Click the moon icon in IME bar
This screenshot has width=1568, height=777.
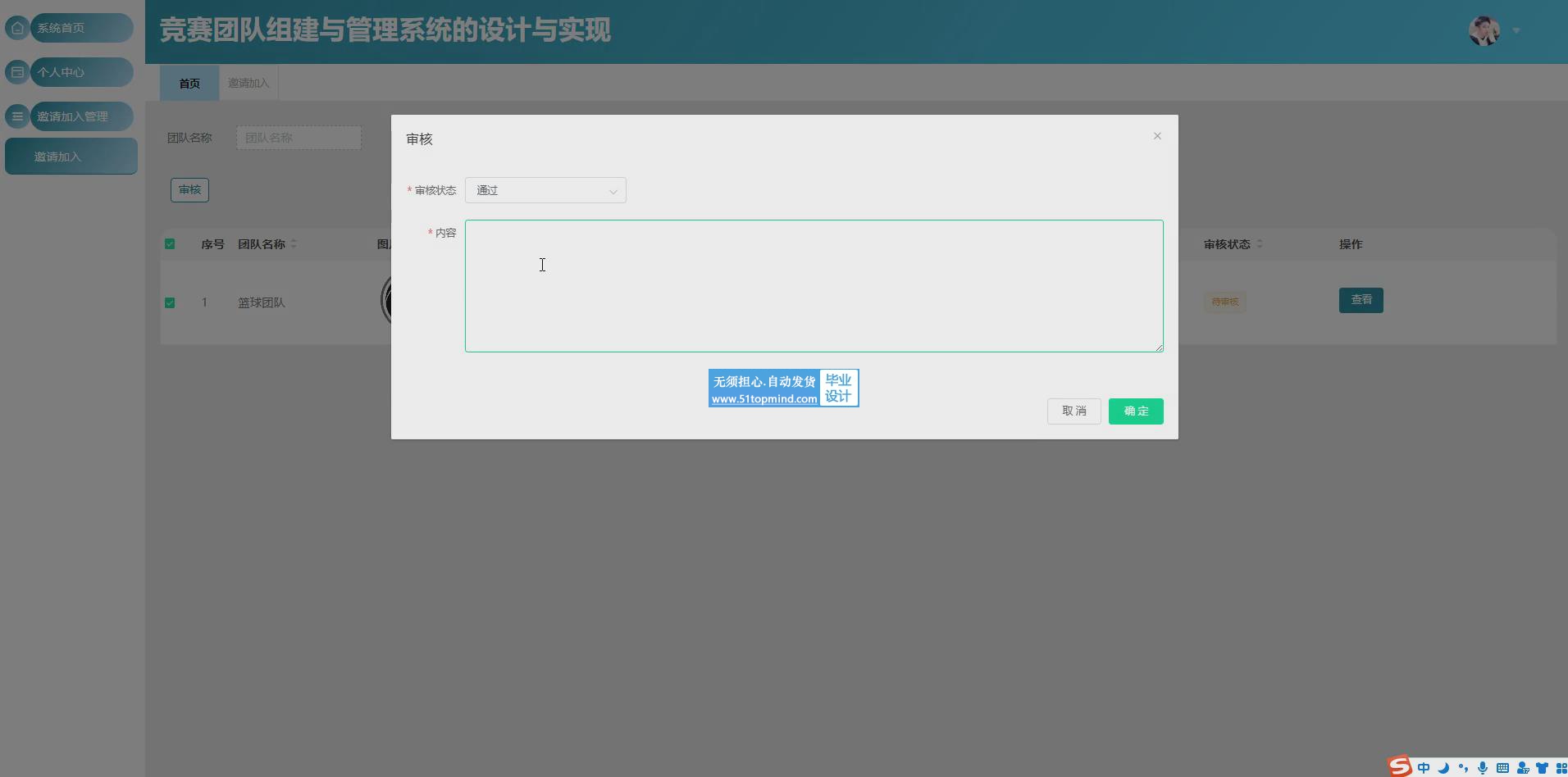1443,768
